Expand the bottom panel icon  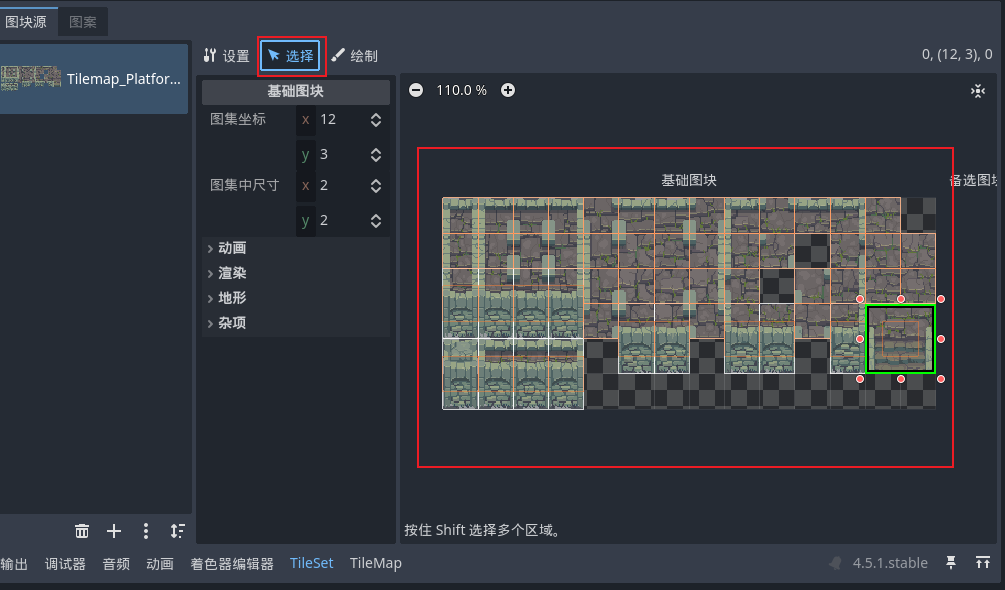tap(983, 562)
